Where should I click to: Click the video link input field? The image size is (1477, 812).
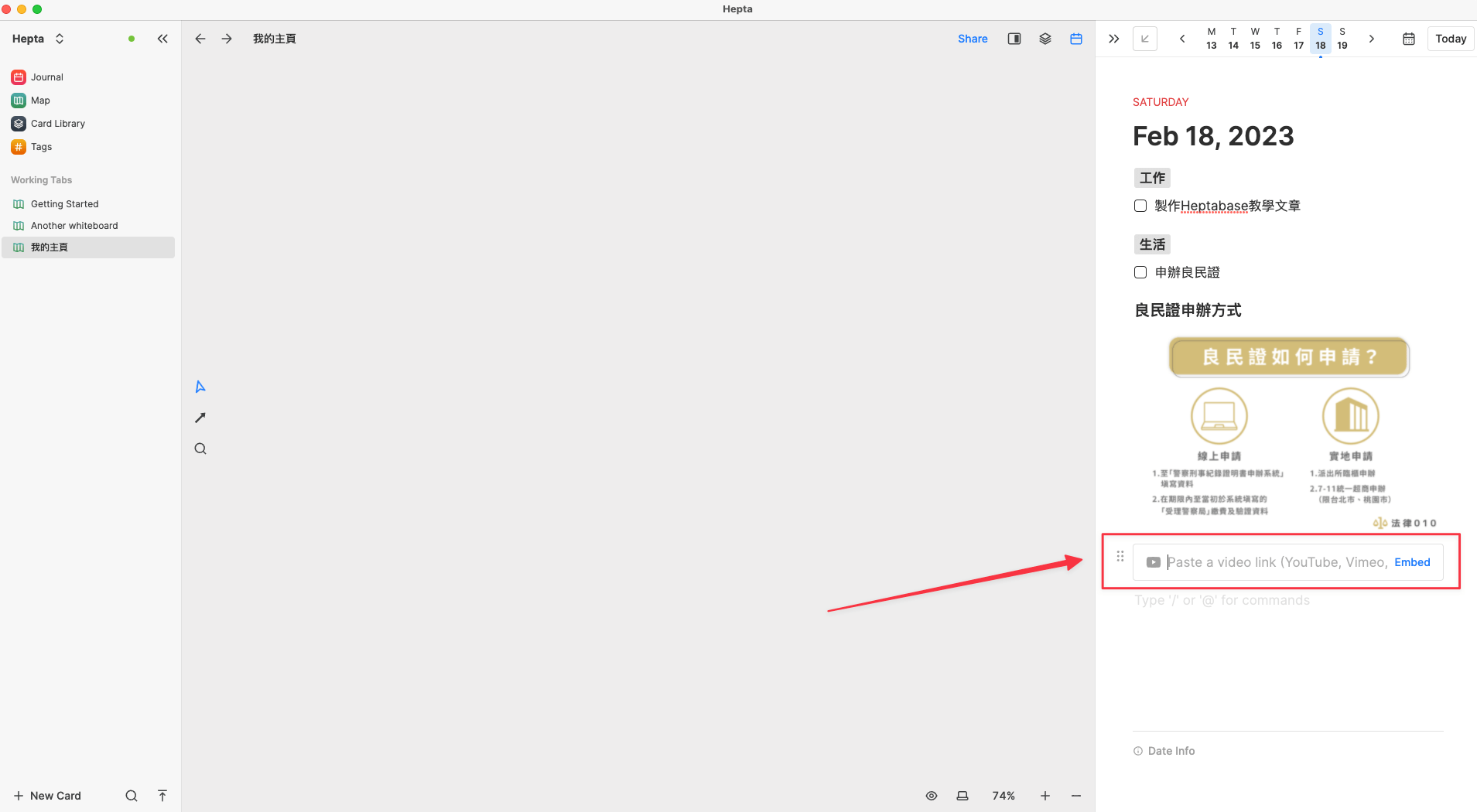click(x=1277, y=562)
